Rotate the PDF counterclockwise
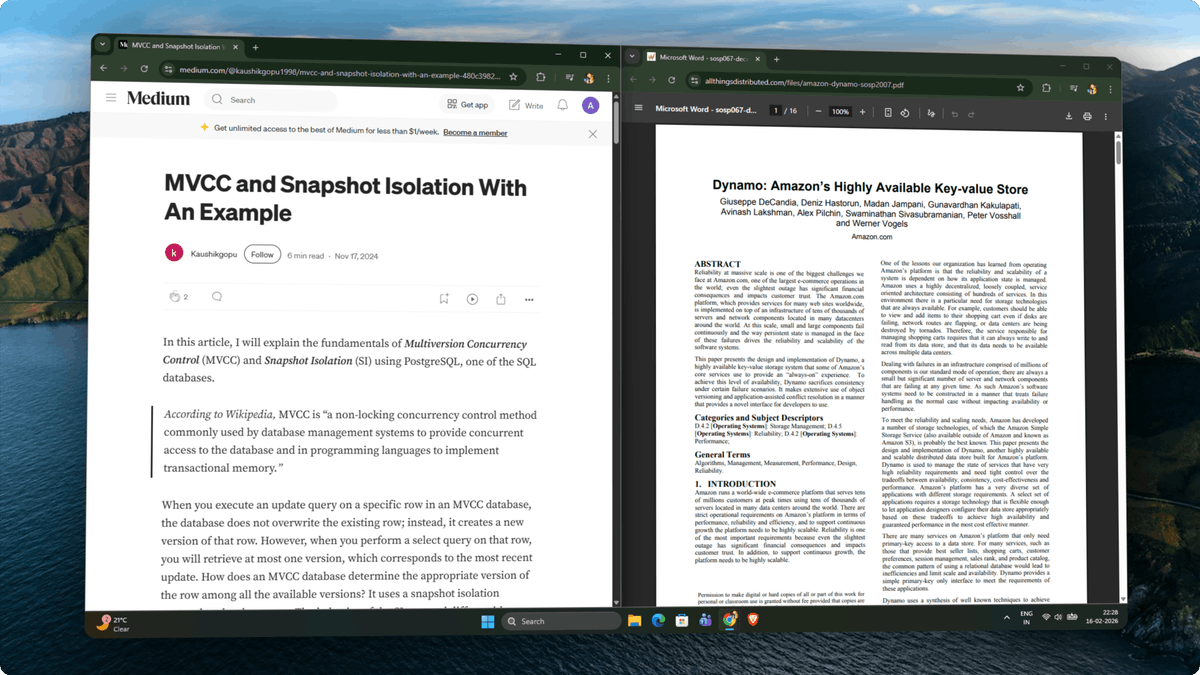1200x675 pixels. tap(905, 113)
